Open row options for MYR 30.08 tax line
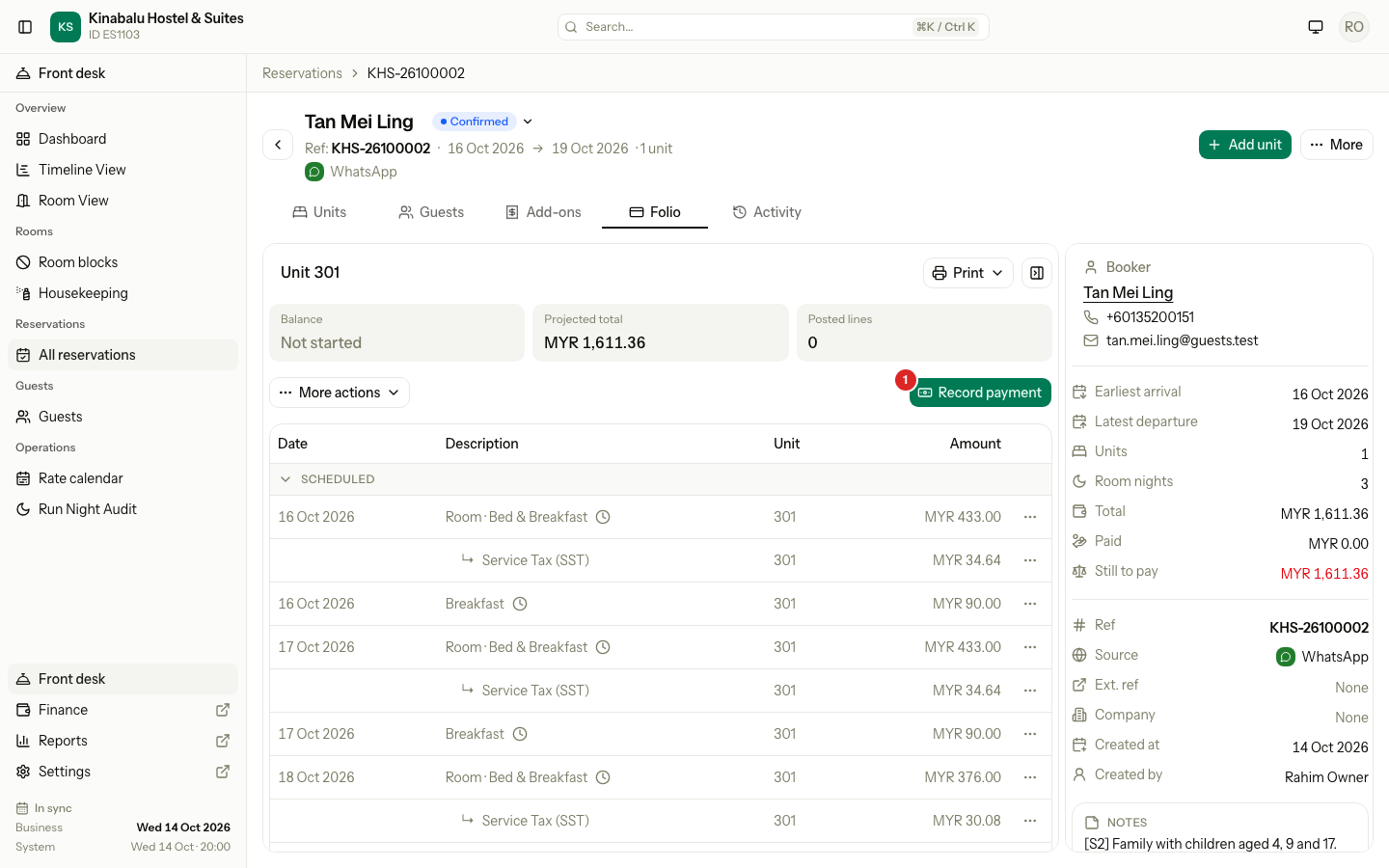The height and width of the screenshot is (868, 1389). [x=1030, y=821]
